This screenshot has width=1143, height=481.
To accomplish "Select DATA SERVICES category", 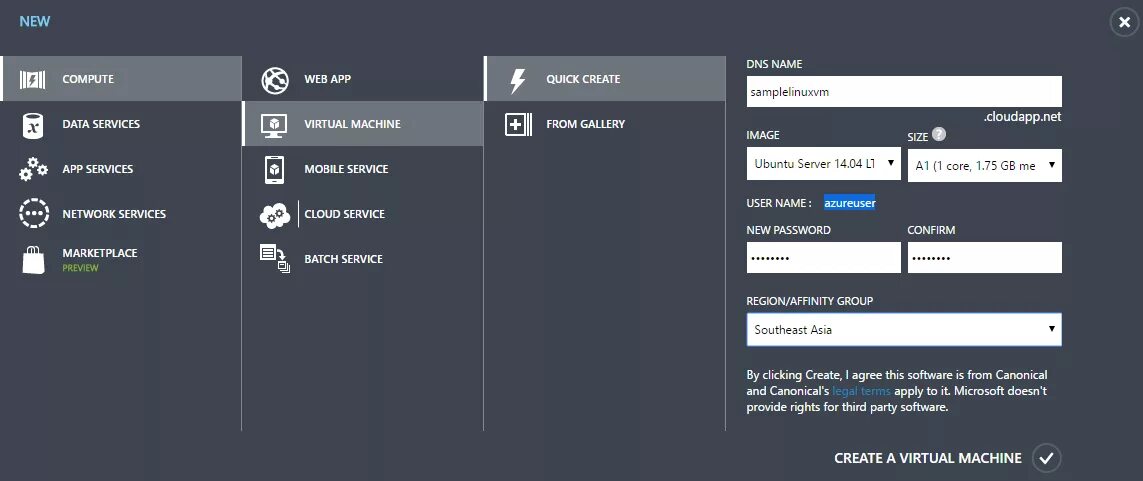I will click(x=121, y=124).
